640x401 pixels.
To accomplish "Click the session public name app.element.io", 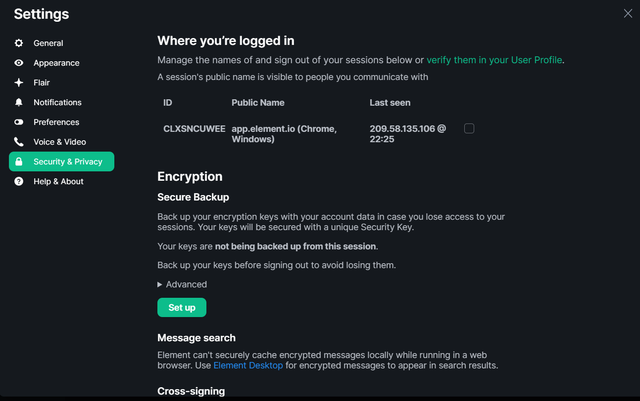I will [x=284, y=134].
